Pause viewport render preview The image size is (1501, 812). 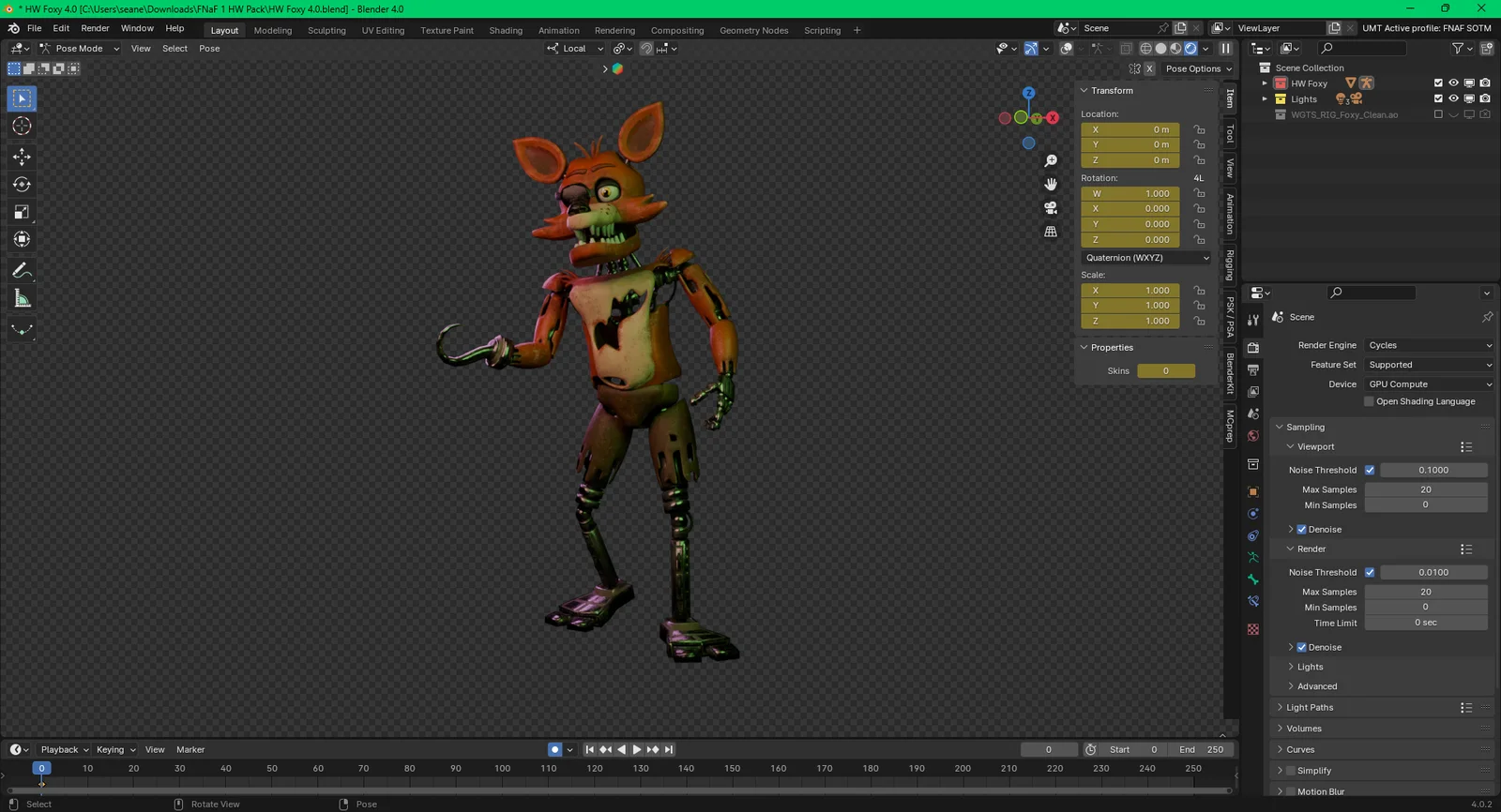point(1225,49)
